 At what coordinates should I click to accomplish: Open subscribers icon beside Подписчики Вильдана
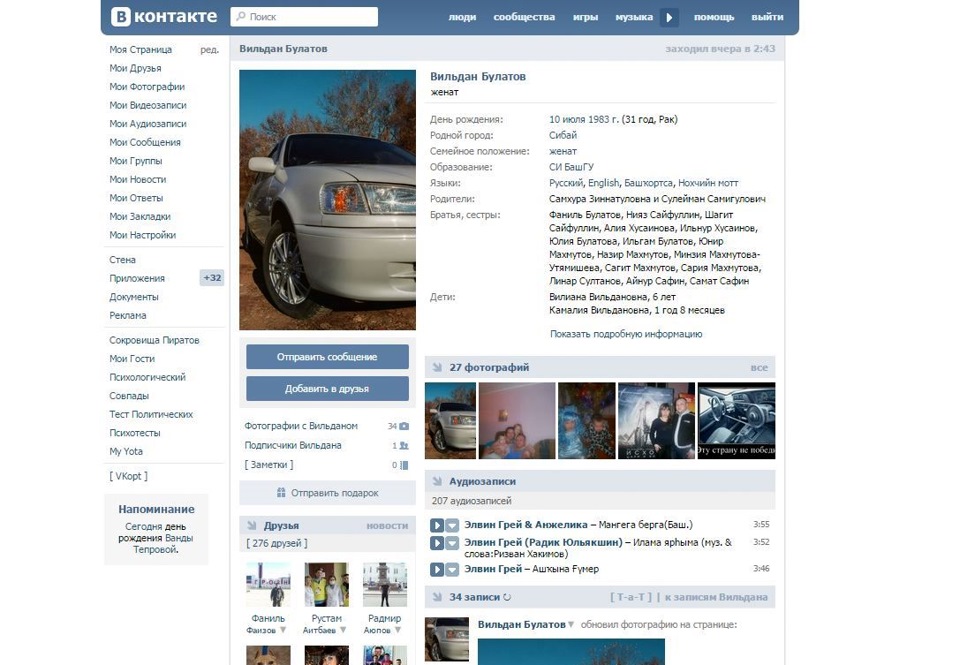[404, 445]
